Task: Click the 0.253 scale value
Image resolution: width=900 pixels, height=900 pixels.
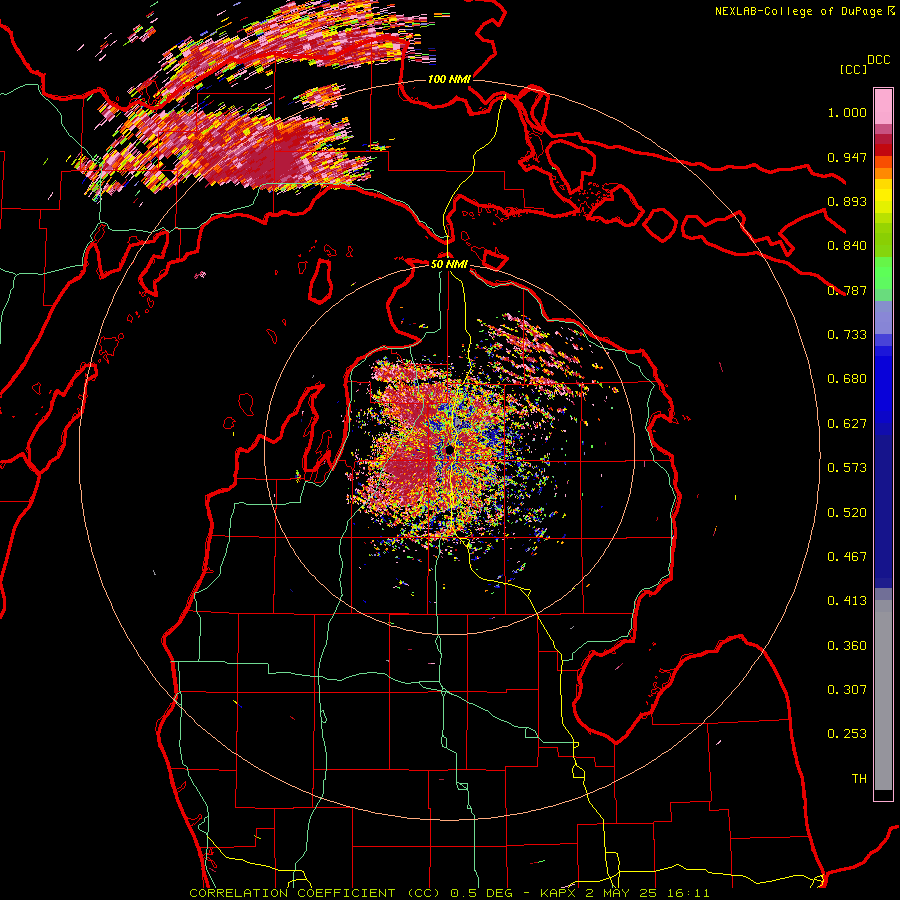Action: 847,734
